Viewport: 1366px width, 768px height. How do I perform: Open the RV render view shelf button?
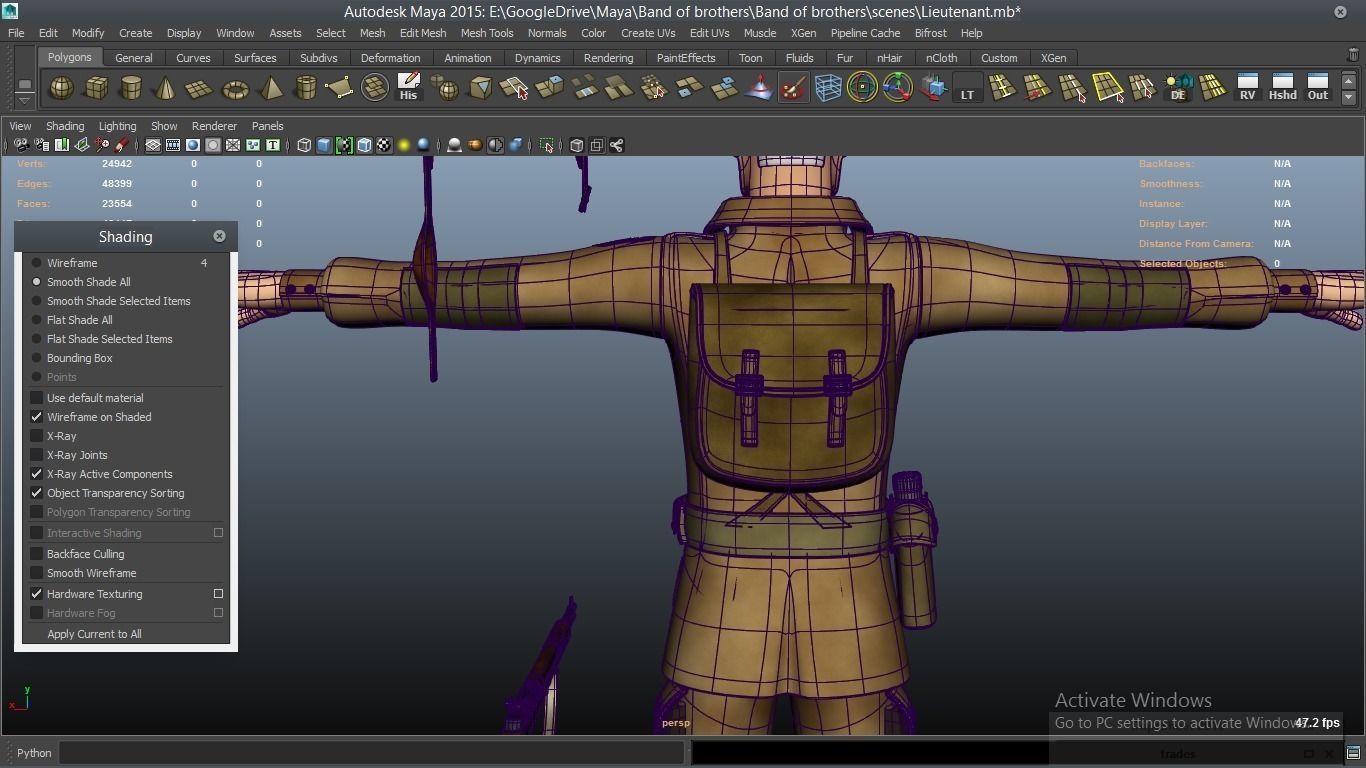pyautogui.click(x=1247, y=88)
